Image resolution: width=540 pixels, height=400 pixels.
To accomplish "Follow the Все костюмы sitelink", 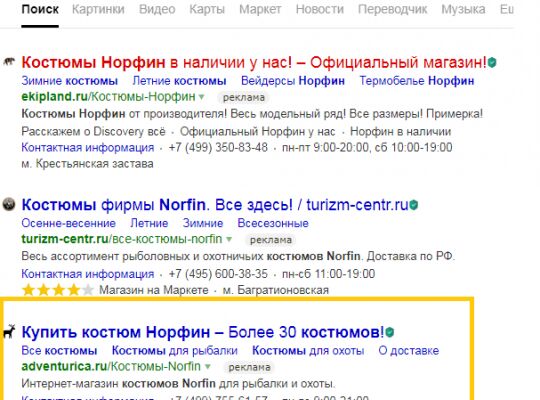I will 59,351.
